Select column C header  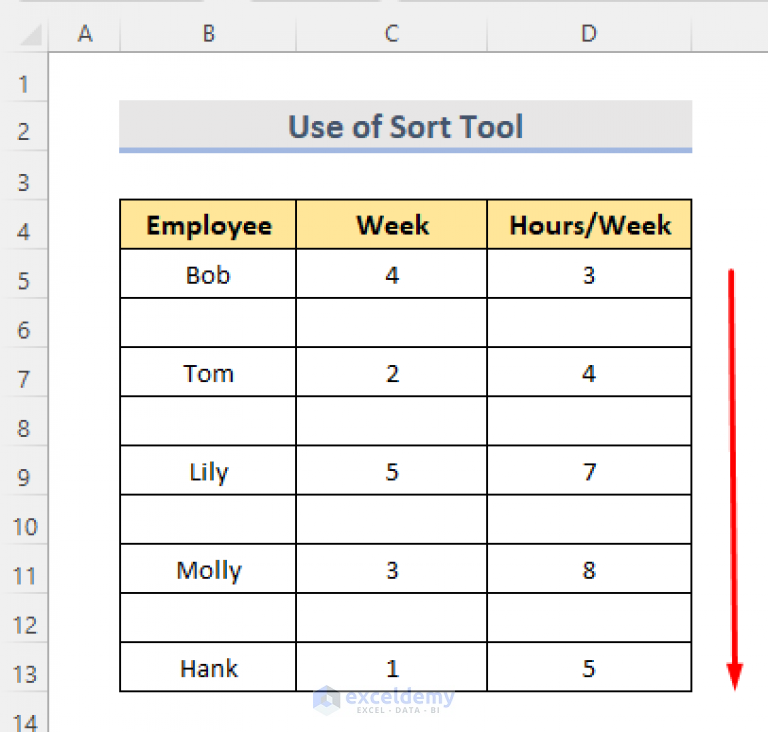[392, 34]
